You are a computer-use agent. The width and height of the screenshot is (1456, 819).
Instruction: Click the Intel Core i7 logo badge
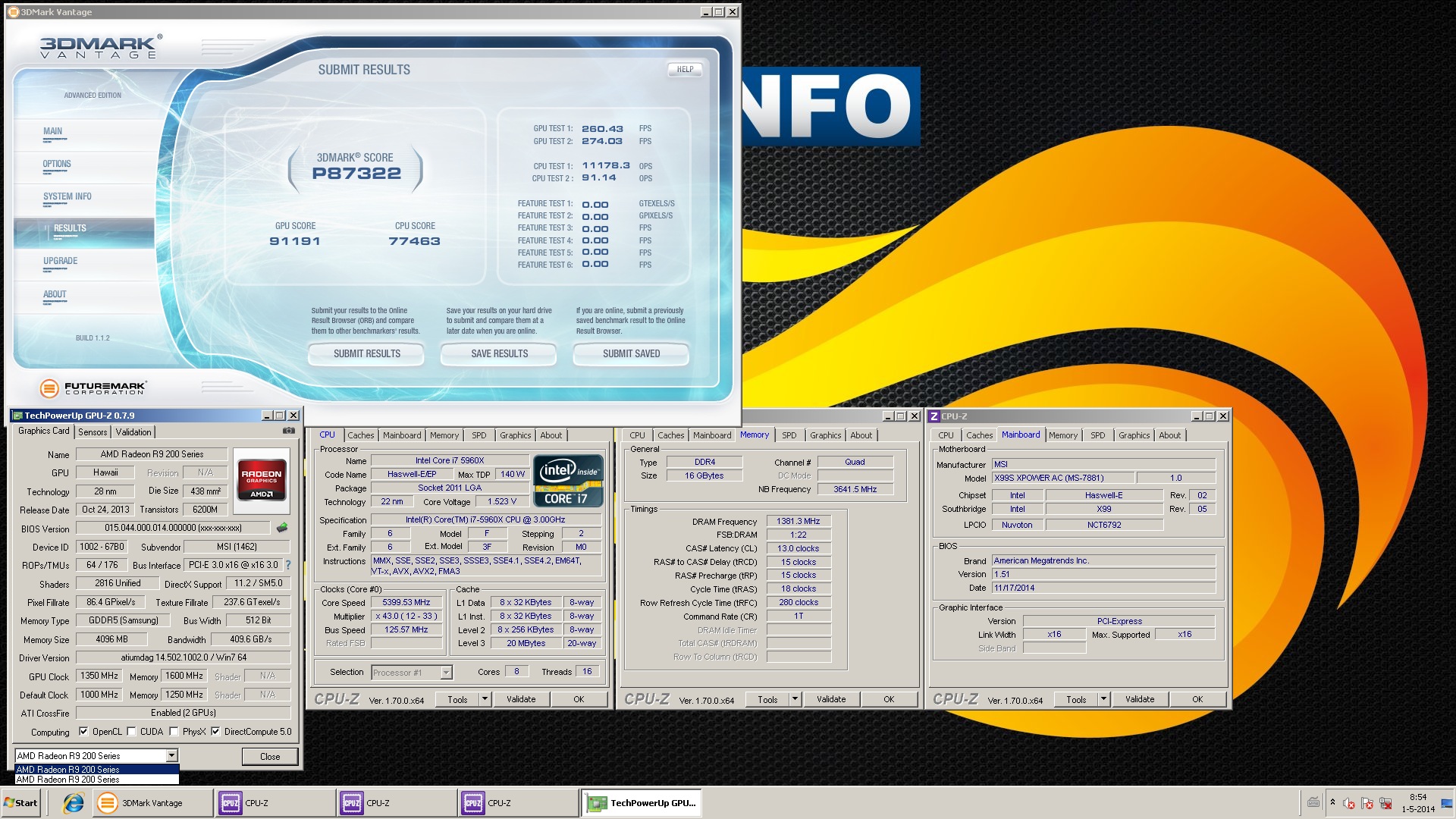tap(569, 481)
